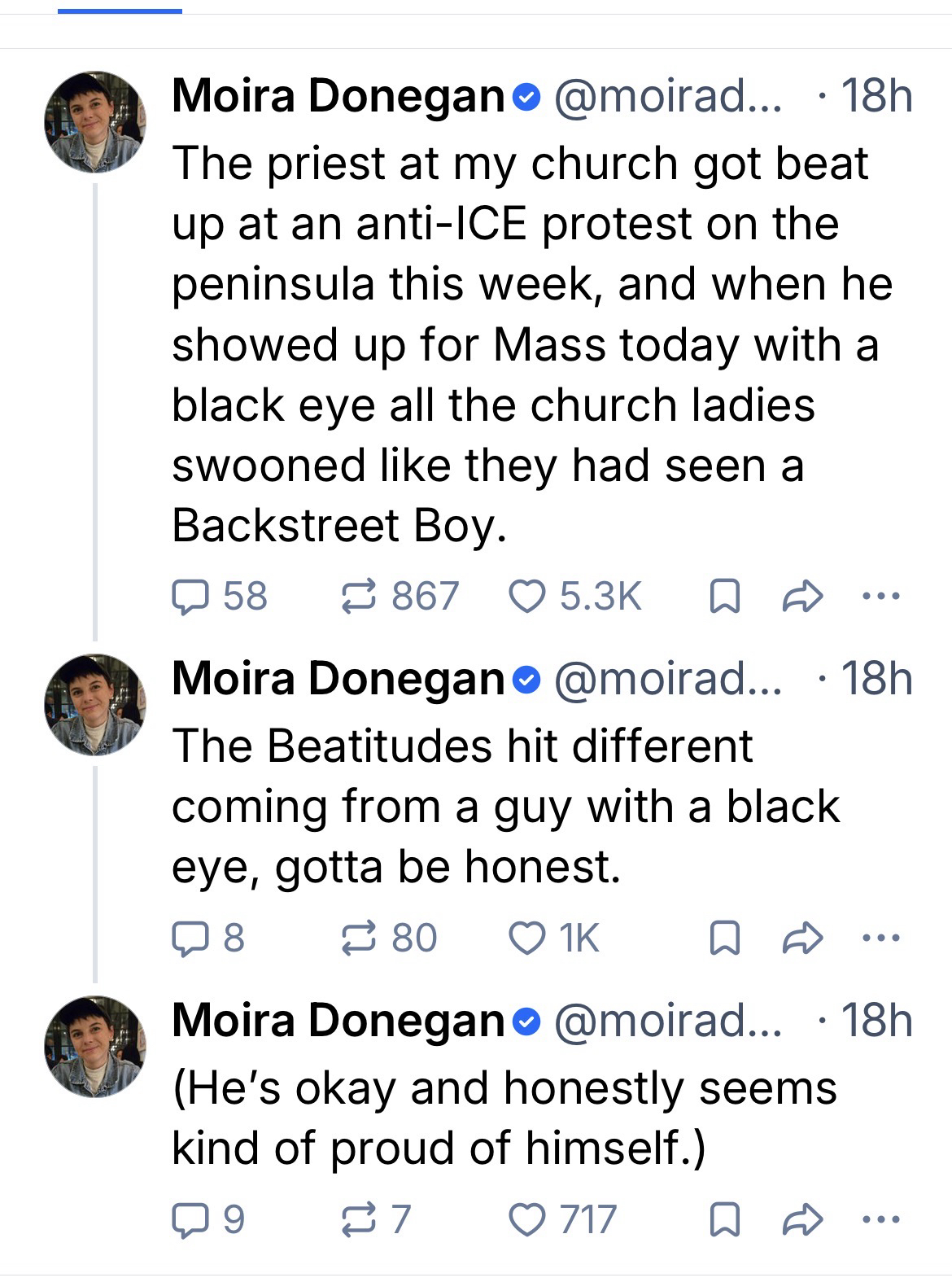Reply to the priest black eye post
This screenshot has height=1282, width=952.
[190, 597]
